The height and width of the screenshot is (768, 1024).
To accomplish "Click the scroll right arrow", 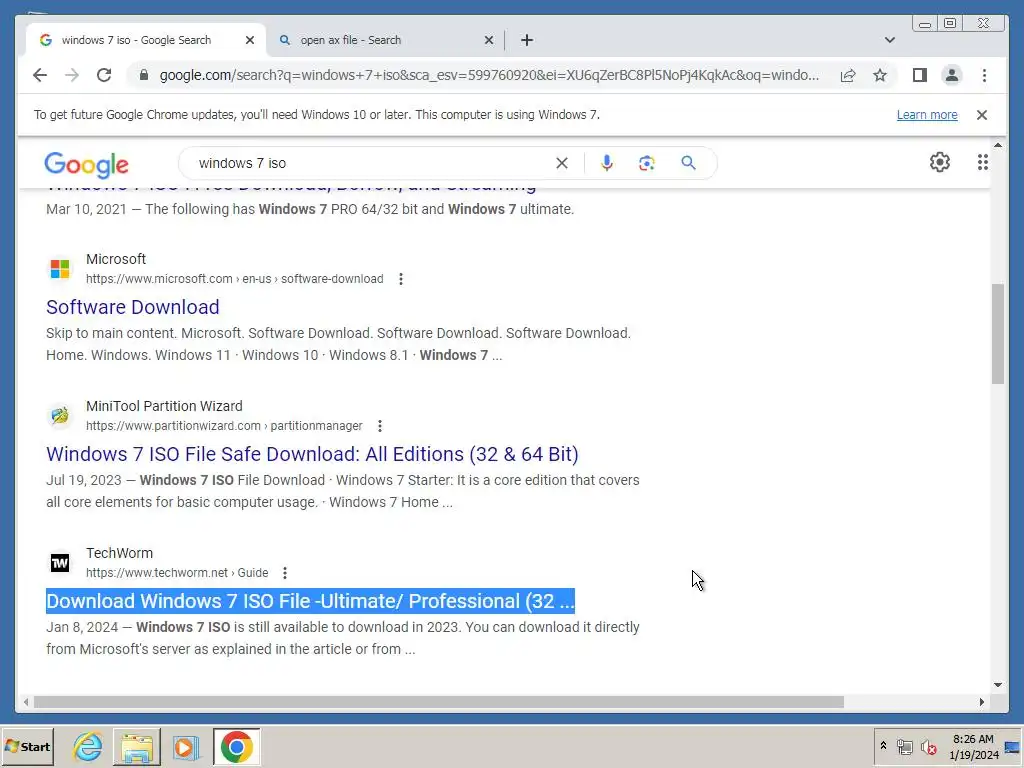I will [x=981, y=702].
